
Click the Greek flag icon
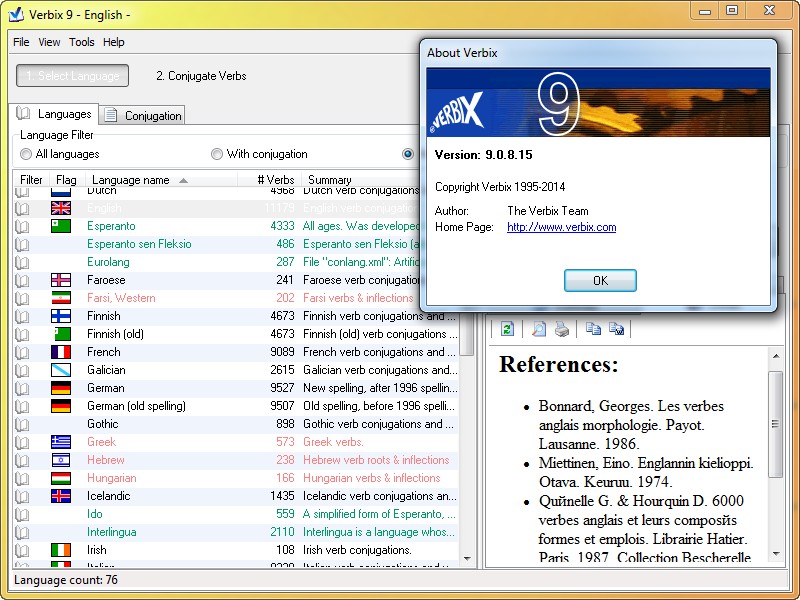click(61, 442)
